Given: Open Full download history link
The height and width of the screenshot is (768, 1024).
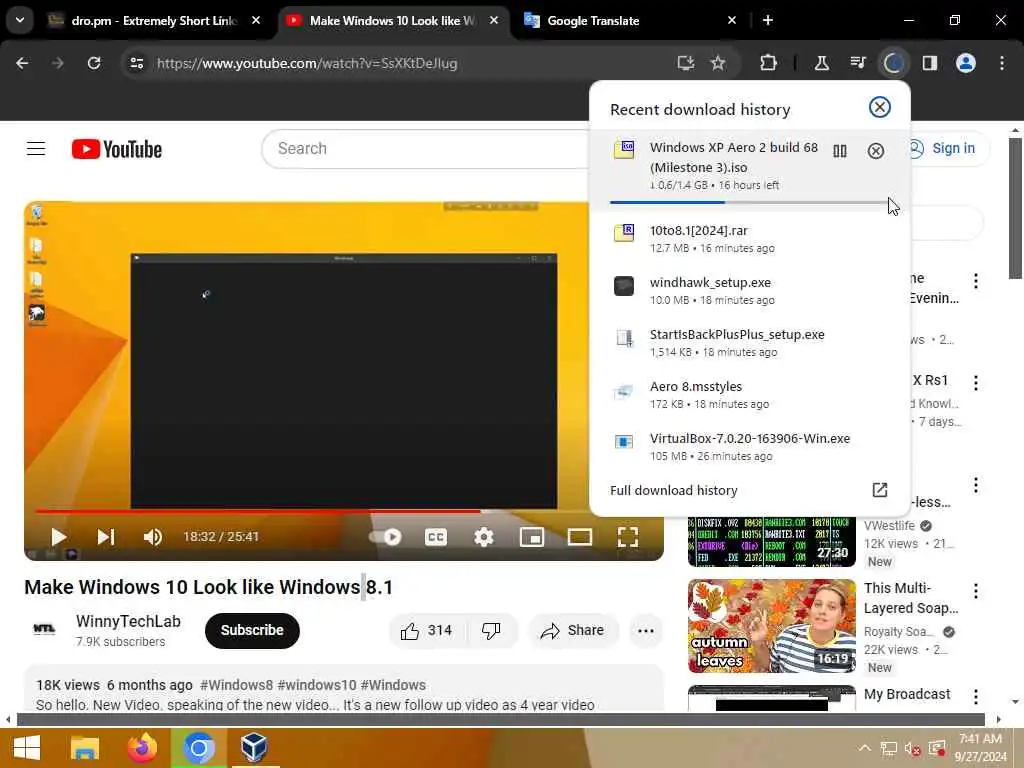Looking at the screenshot, I should pyautogui.click(x=749, y=490).
